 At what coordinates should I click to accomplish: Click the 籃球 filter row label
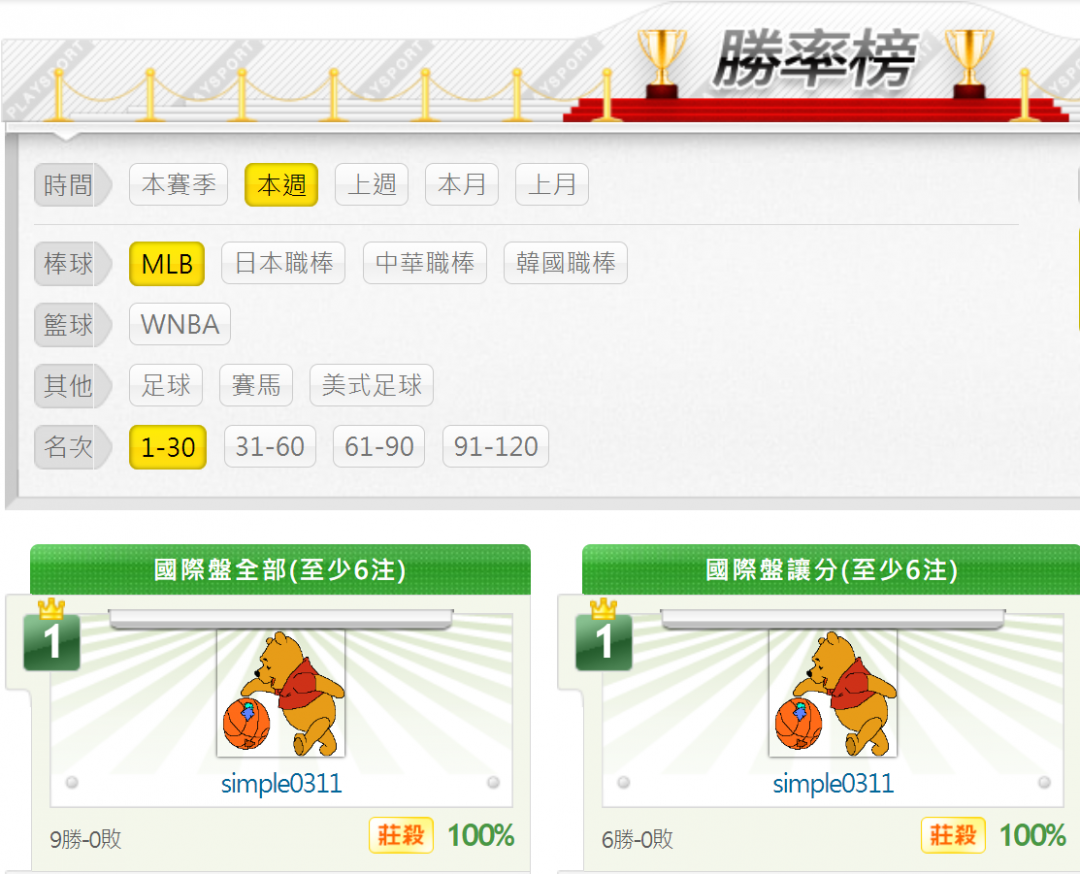pos(72,324)
